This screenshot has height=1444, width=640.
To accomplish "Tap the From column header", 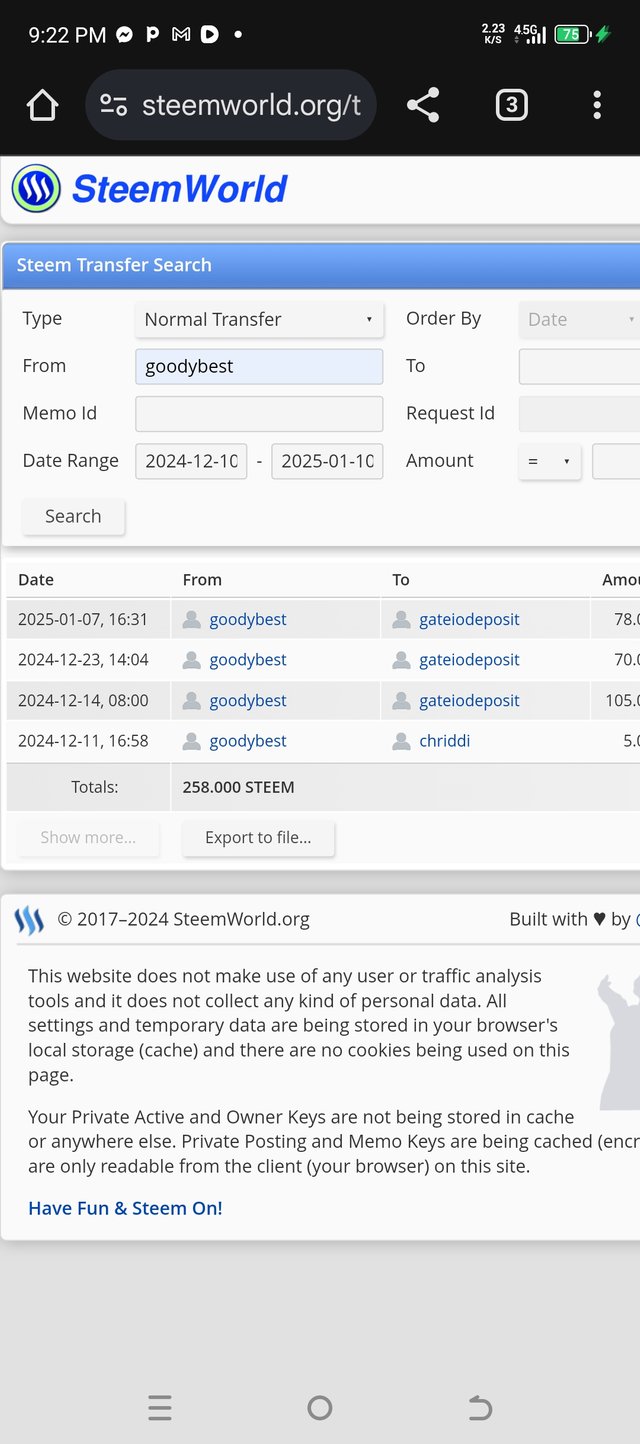I will tap(202, 580).
